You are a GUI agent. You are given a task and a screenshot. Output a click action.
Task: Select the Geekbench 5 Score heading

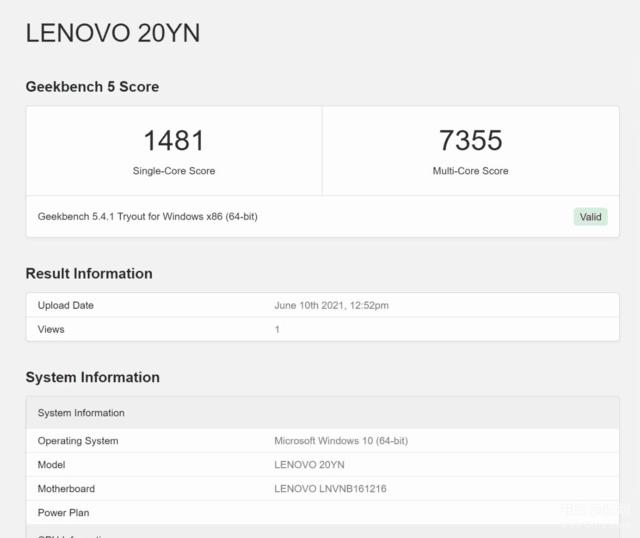[92, 87]
